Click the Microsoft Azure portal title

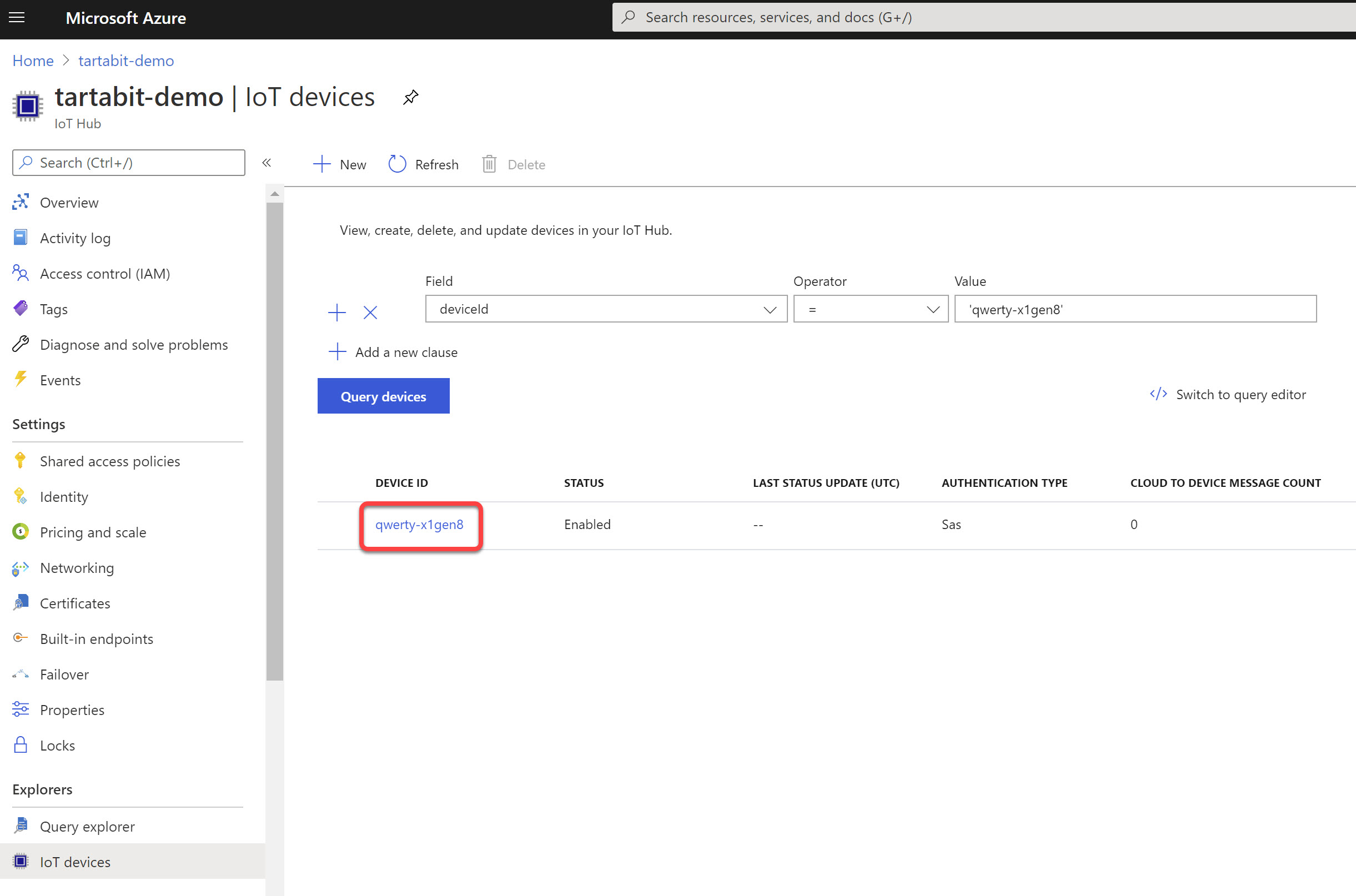125,18
